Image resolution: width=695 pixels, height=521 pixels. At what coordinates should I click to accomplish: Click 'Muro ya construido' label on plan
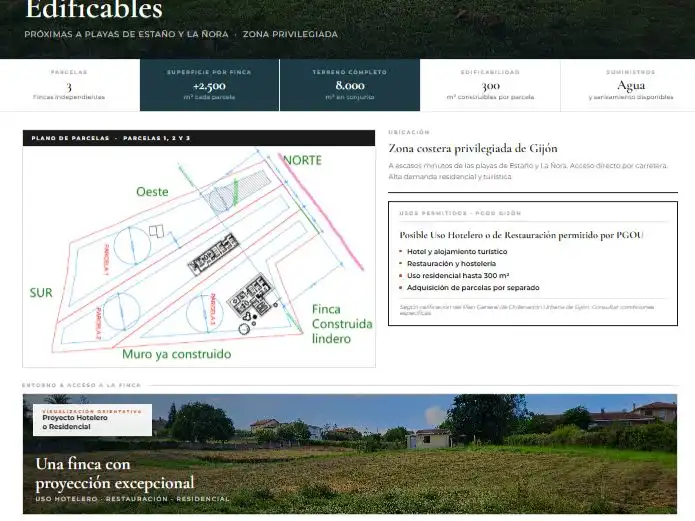click(176, 354)
